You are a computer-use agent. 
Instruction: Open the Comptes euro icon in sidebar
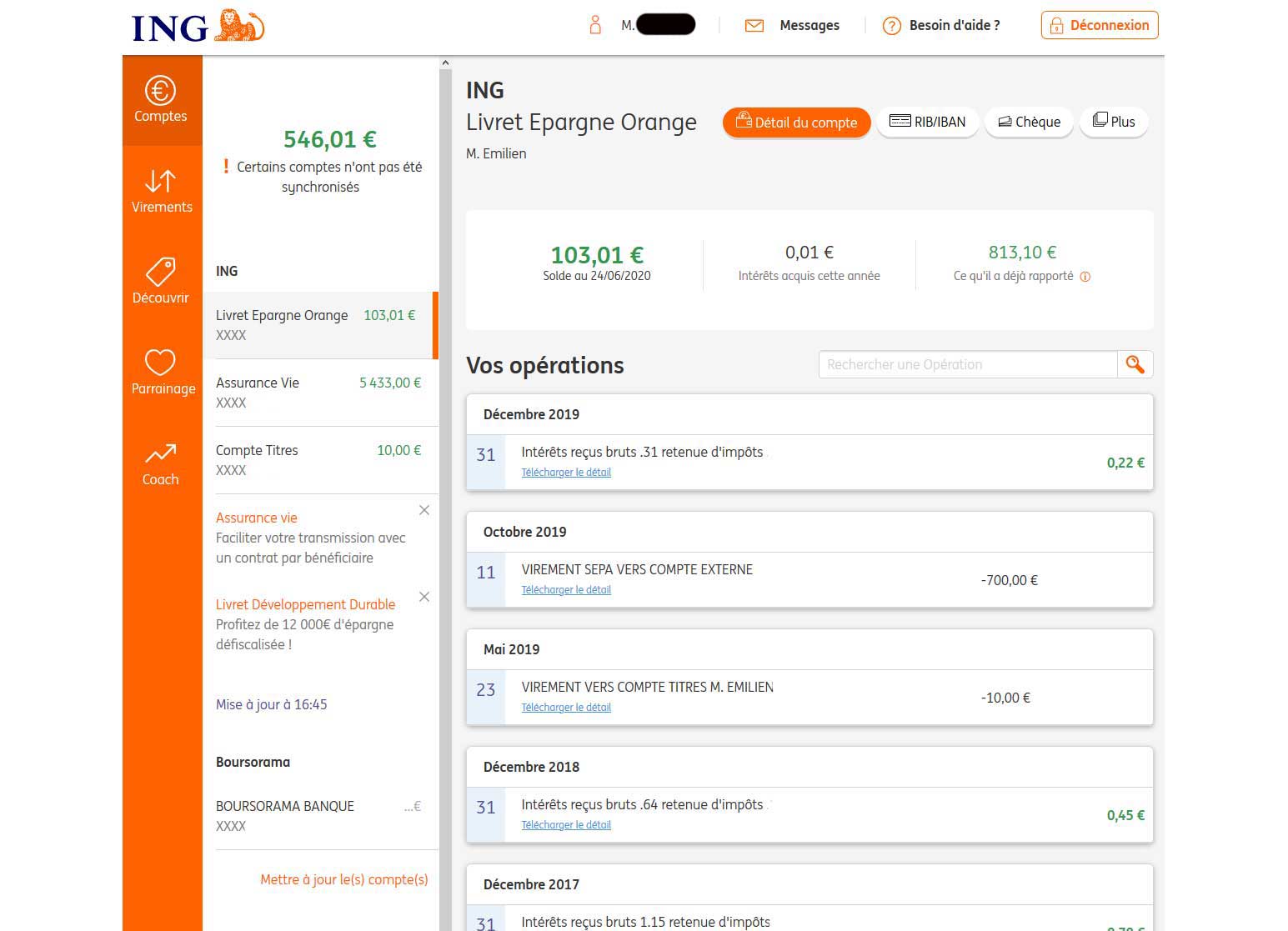tap(160, 91)
